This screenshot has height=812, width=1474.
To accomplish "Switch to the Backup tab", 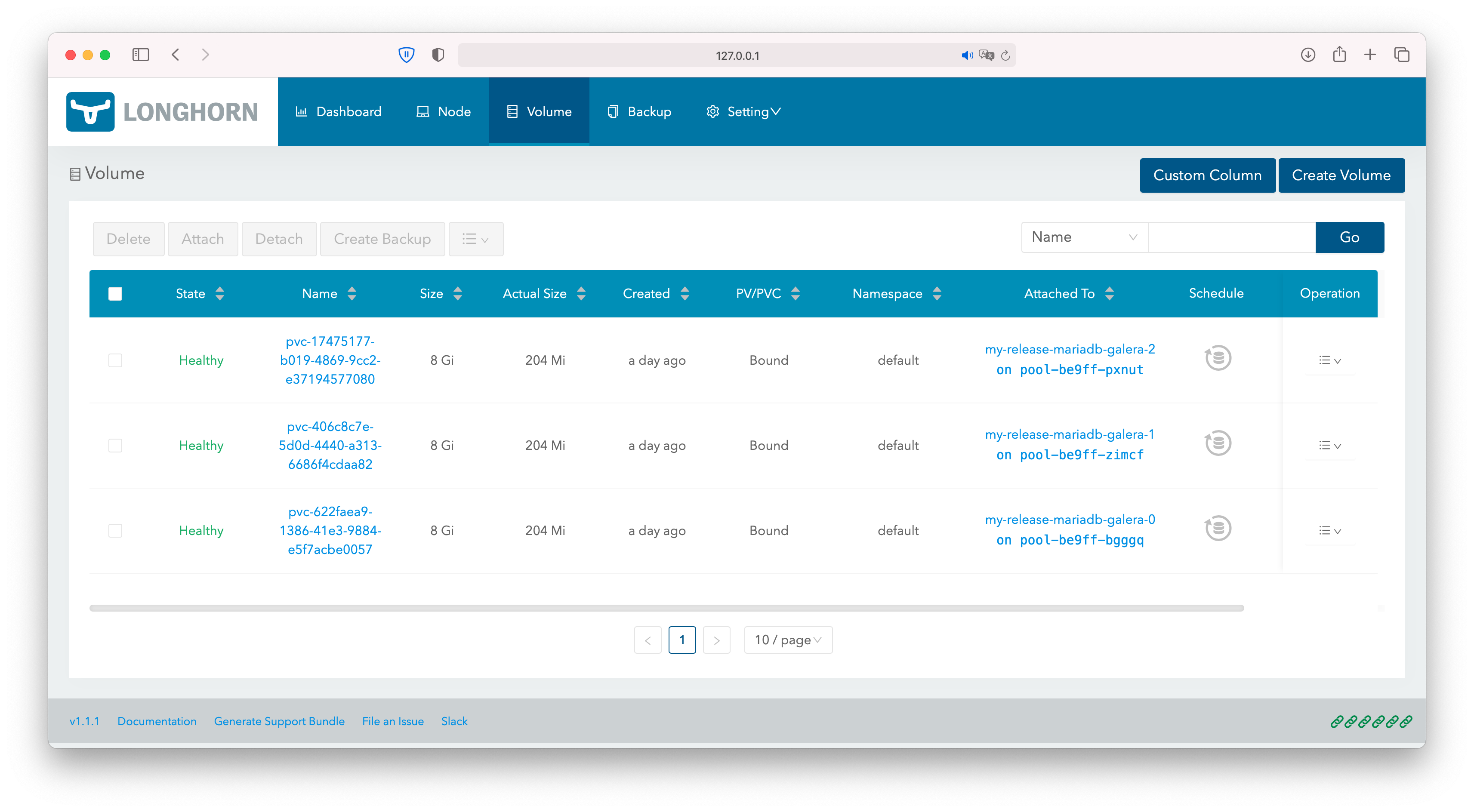I will 648,111.
